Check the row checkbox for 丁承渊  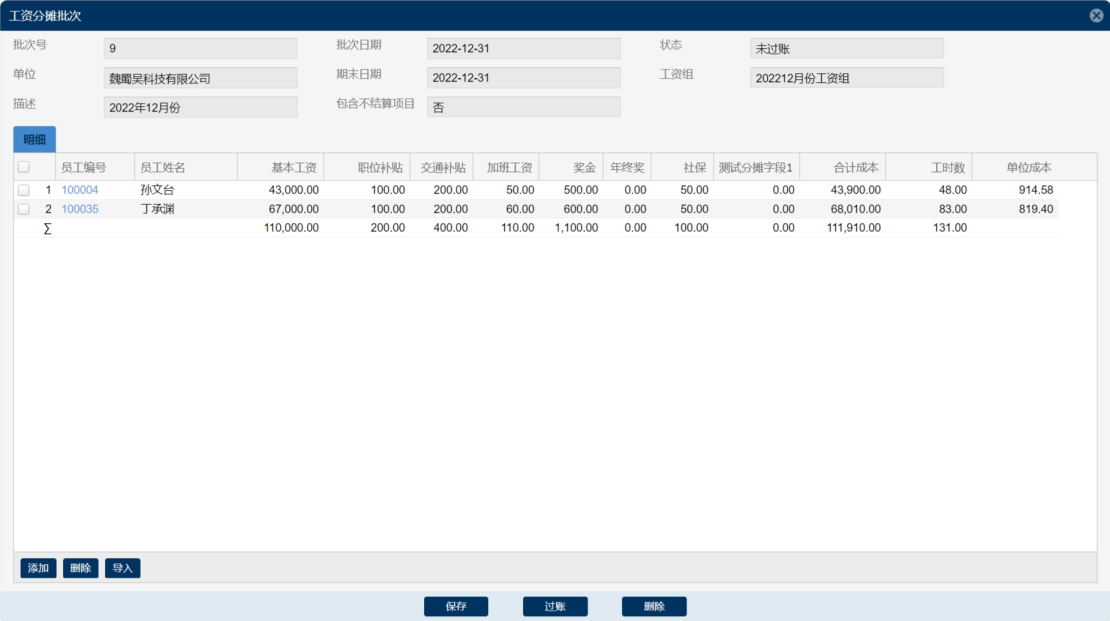pos(23,209)
